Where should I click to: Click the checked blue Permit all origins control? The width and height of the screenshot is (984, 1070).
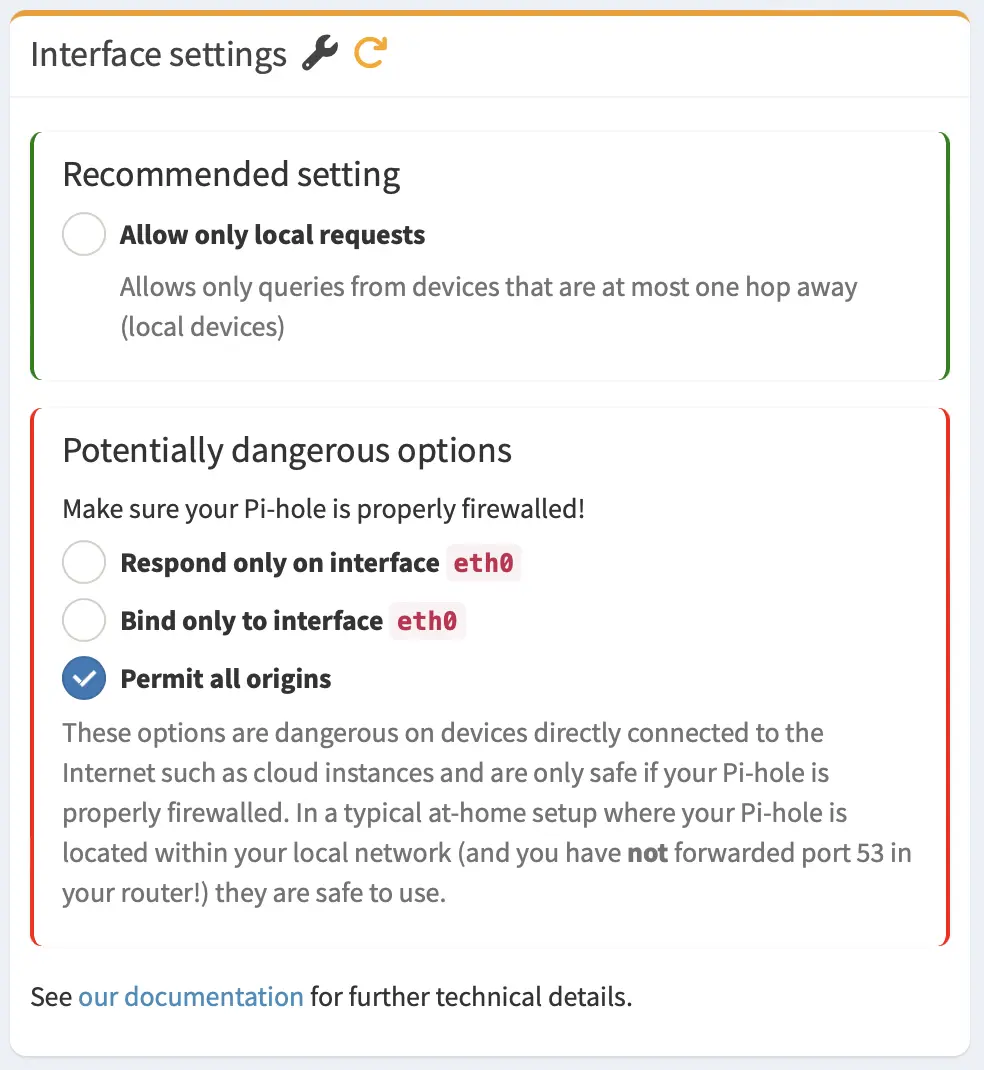coord(84,678)
